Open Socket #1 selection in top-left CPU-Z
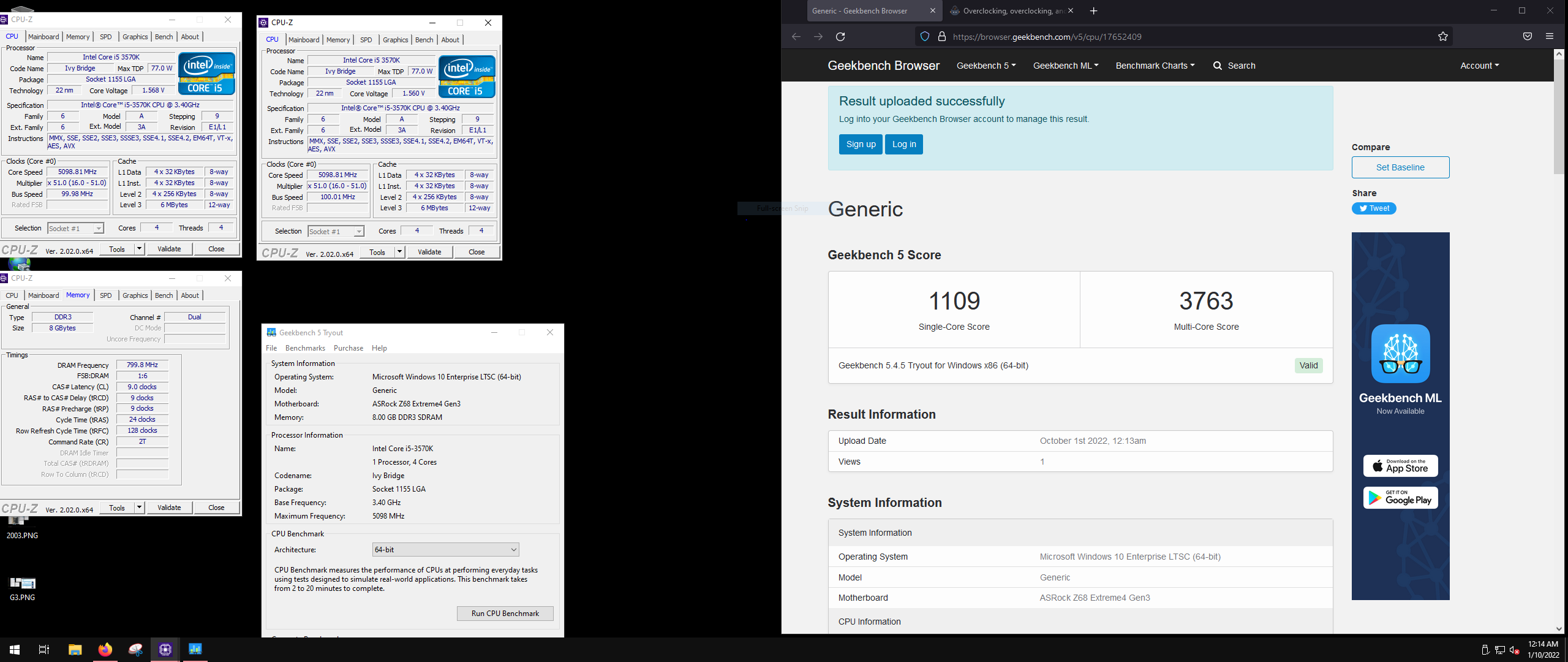Screen dimensions: 1568x662 pyautogui.click(x=76, y=229)
